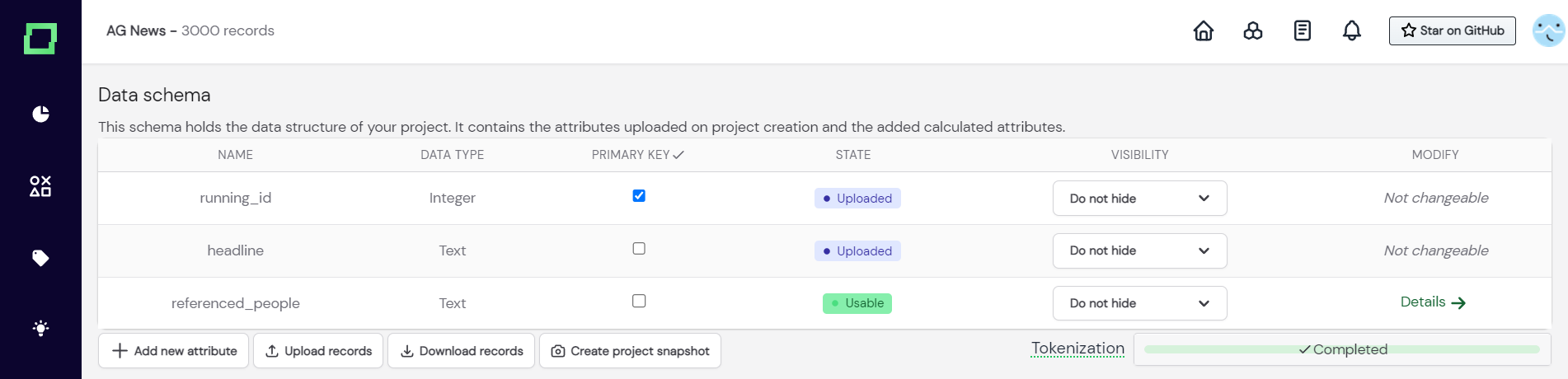Open visibility dropdown for running_id
The height and width of the screenshot is (379, 1568).
point(1139,199)
